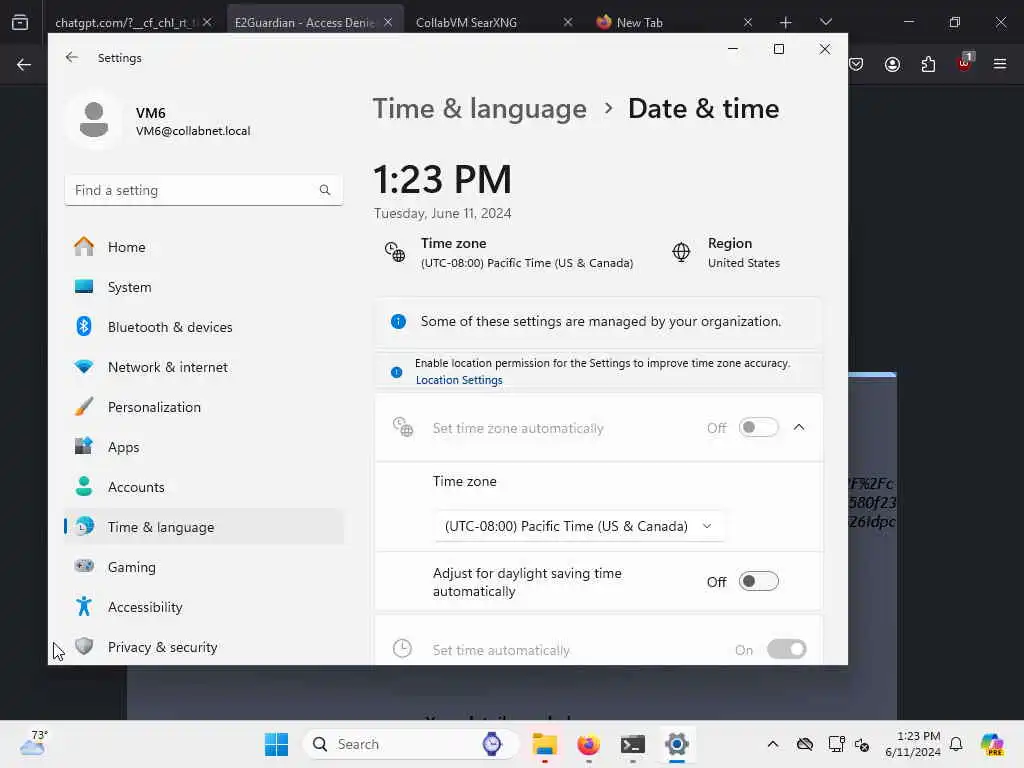1024x768 pixels.
Task: Click the search magnifier in Find a setting
Action: tap(325, 190)
